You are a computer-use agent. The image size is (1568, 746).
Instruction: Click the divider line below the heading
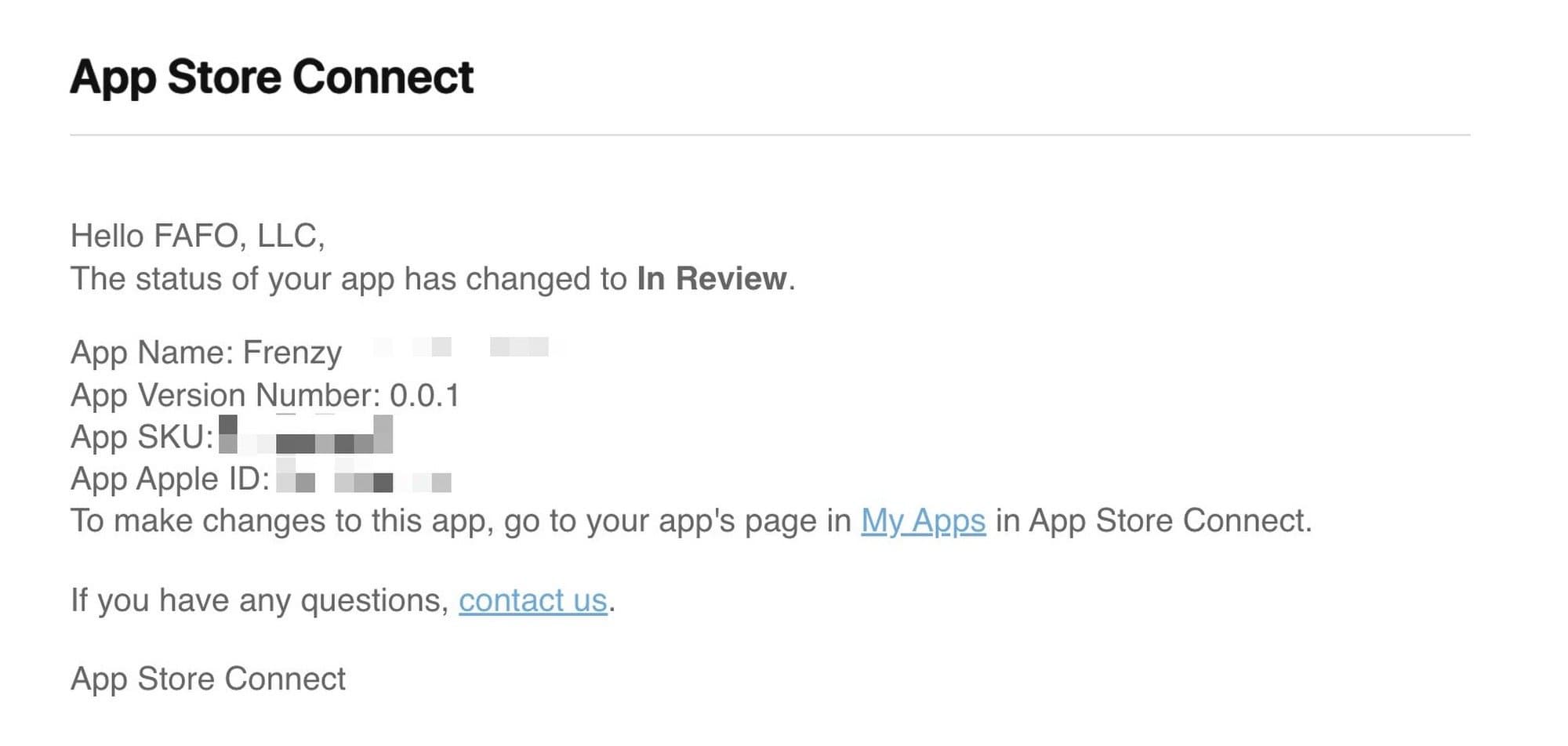click(769, 135)
